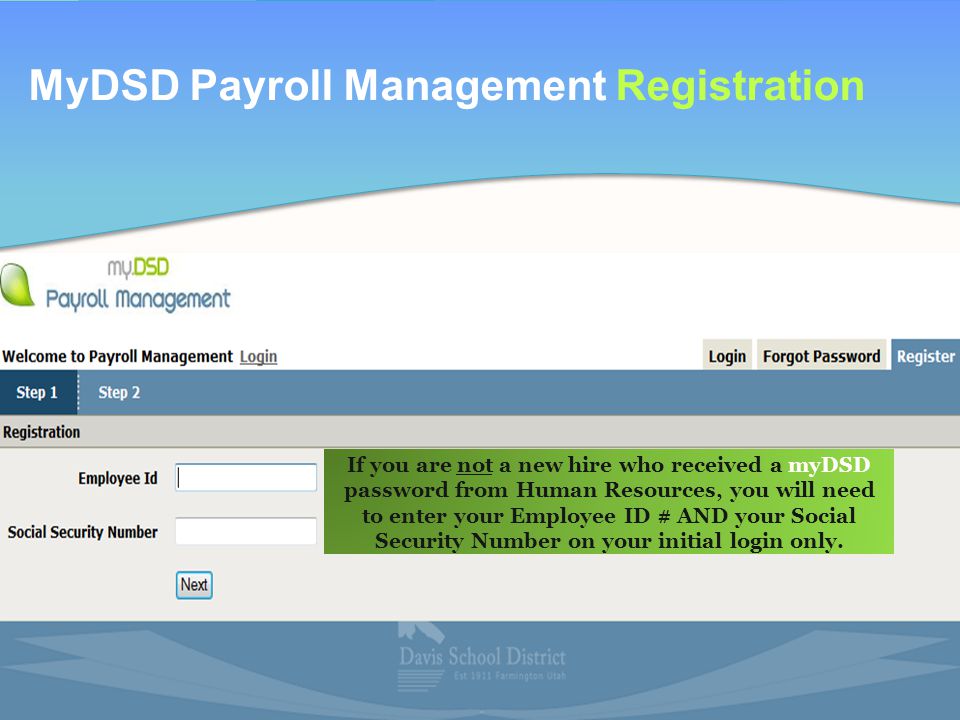The width and height of the screenshot is (960, 720).
Task: Open the Login tab
Action: (727, 355)
